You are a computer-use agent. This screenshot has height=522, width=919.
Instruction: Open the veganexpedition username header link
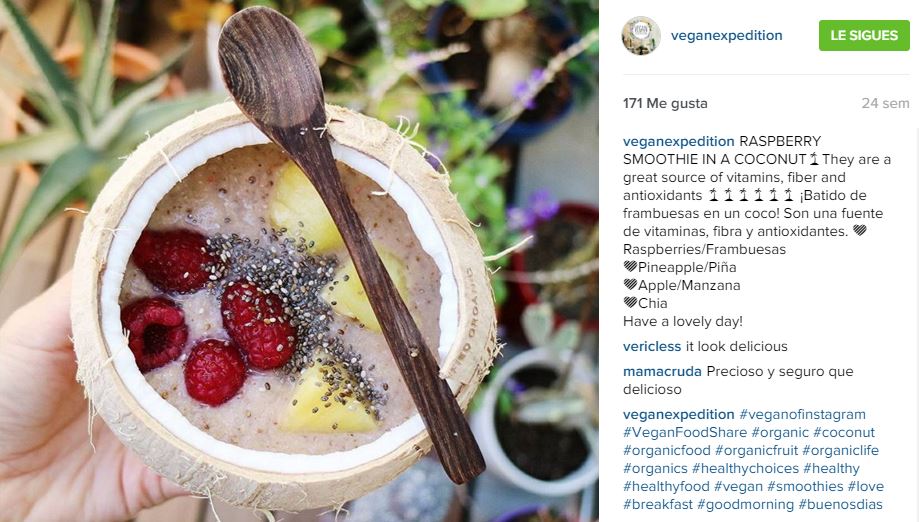coord(726,36)
